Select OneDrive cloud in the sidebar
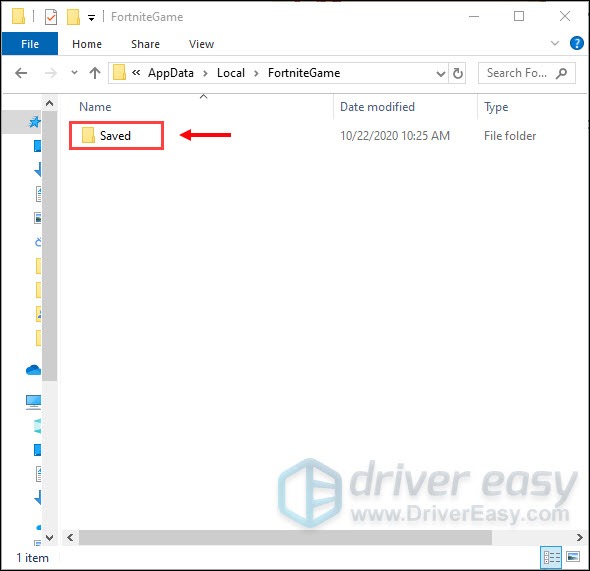 tap(33, 370)
